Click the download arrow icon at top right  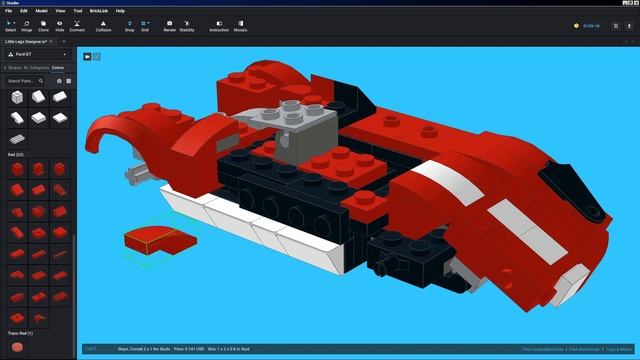(629, 26)
